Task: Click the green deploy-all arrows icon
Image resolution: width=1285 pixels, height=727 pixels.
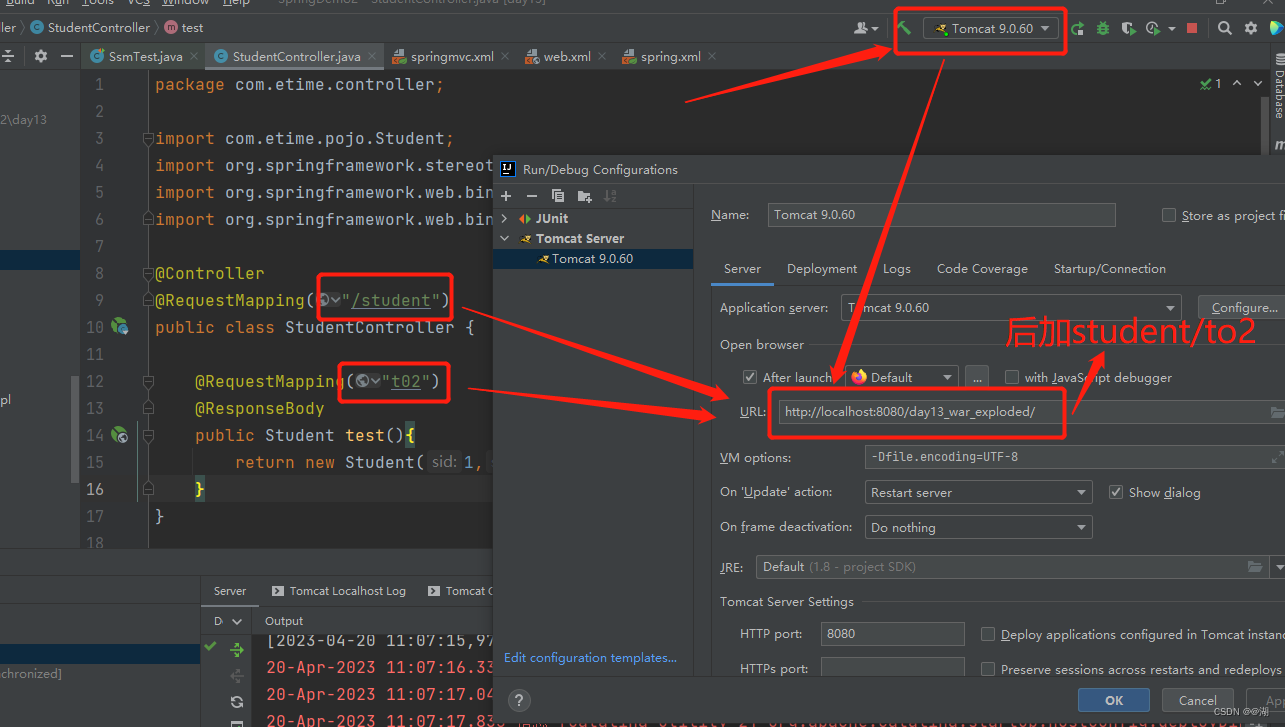Action: click(237, 650)
